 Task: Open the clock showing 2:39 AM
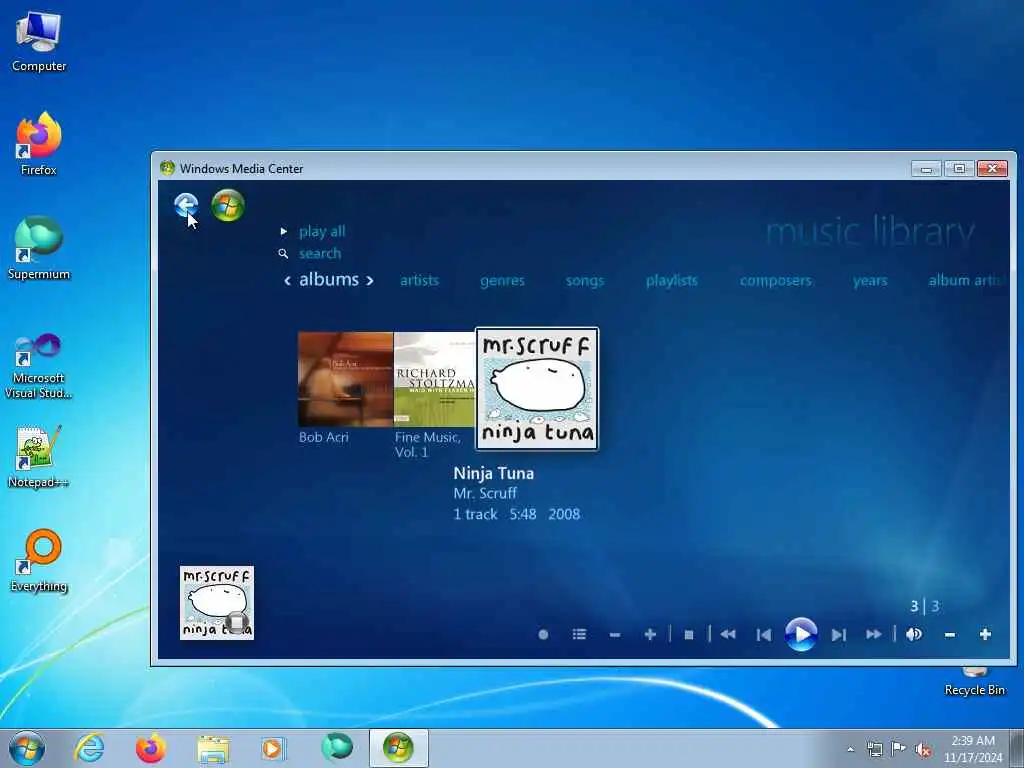pyautogui.click(x=972, y=749)
